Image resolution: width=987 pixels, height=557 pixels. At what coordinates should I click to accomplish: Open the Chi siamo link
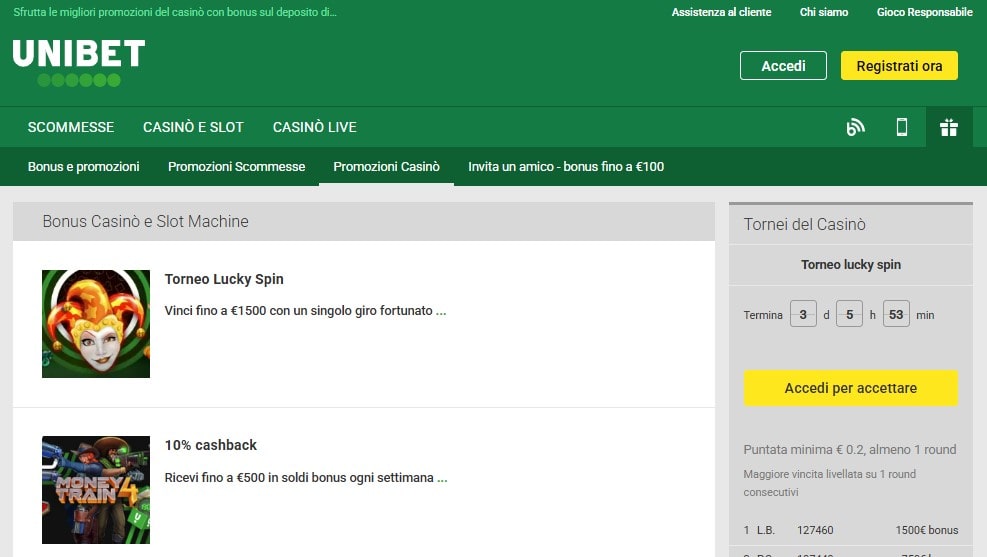tap(823, 12)
